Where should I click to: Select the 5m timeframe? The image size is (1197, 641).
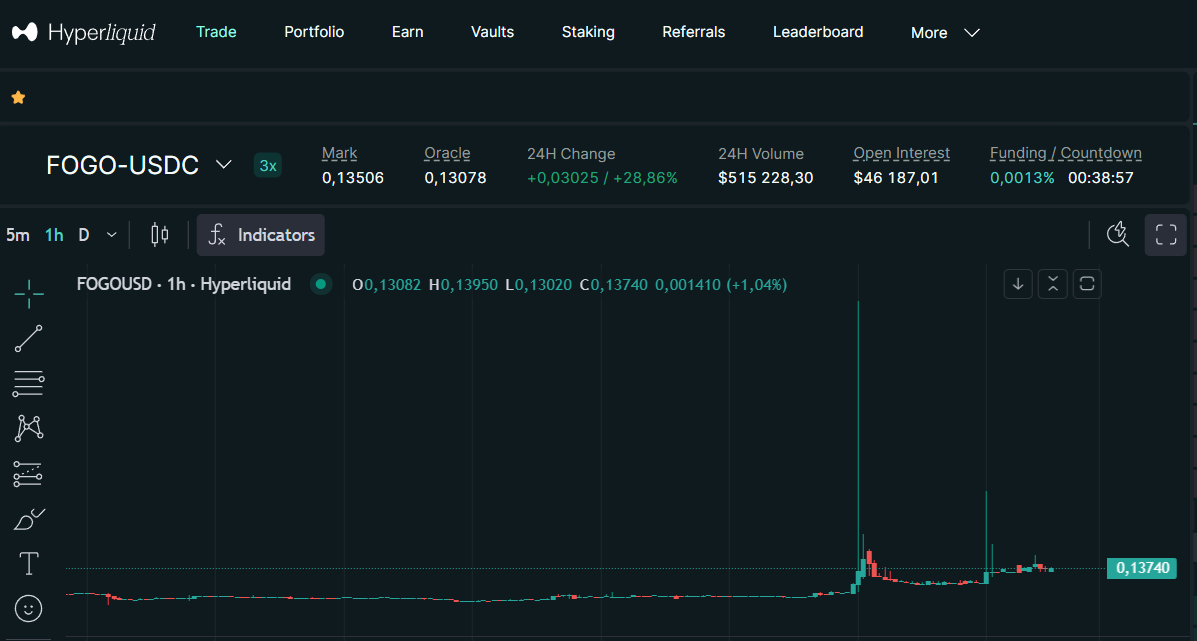18,235
